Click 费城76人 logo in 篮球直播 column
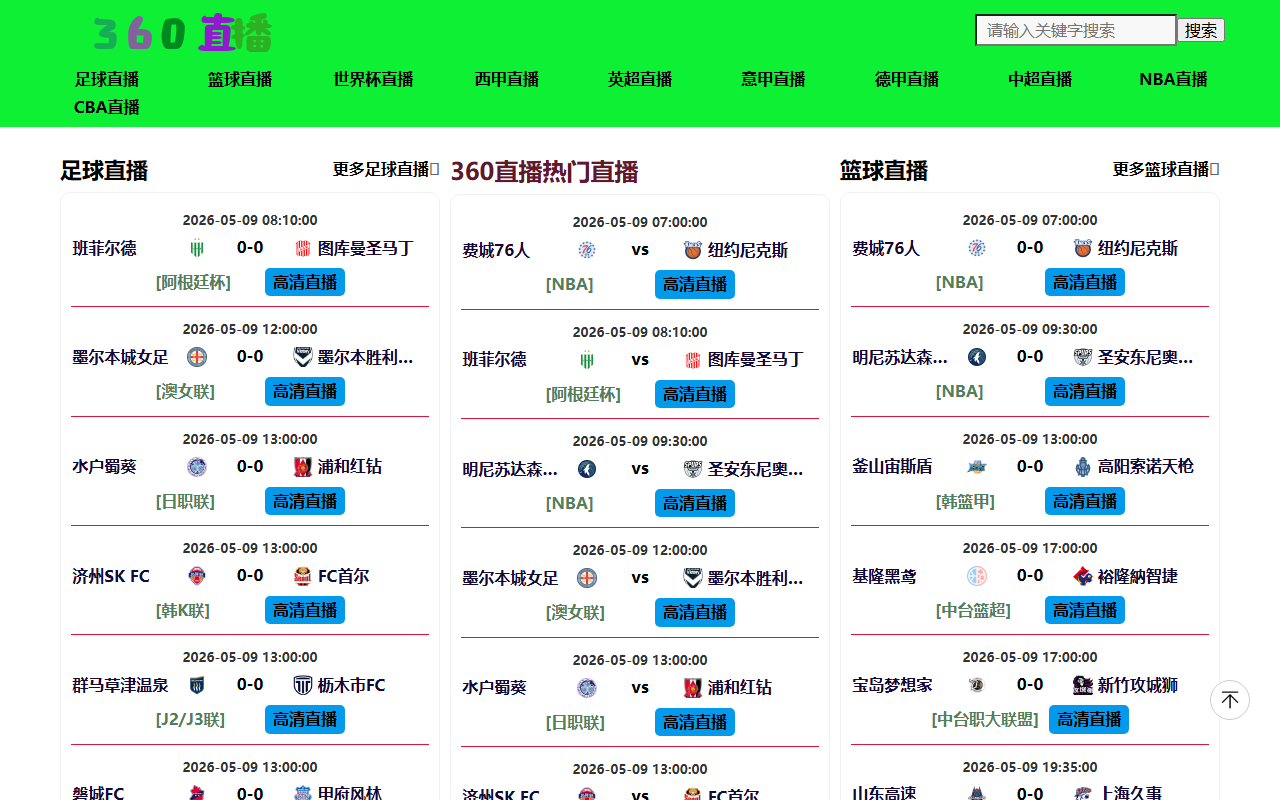The image size is (1280, 800). point(977,248)
